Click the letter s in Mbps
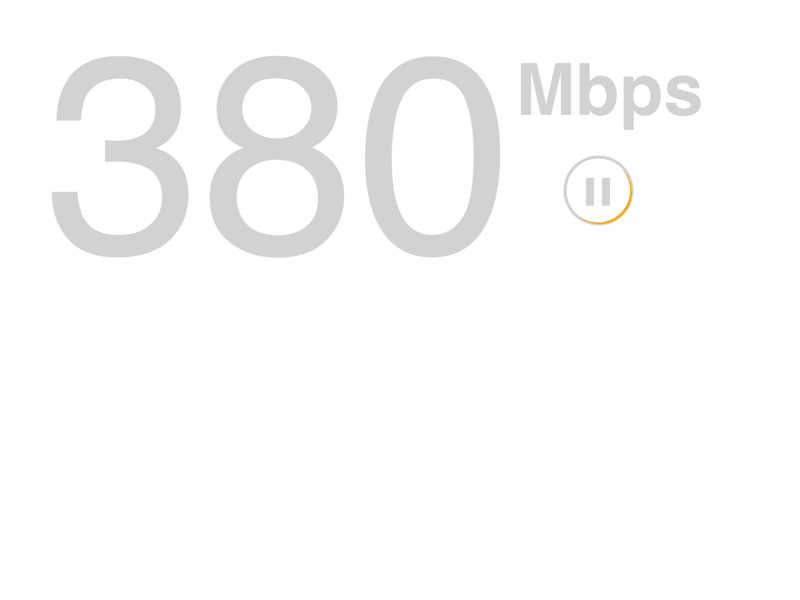This screenshot has height=600, width=800. (x=684, y=96)
